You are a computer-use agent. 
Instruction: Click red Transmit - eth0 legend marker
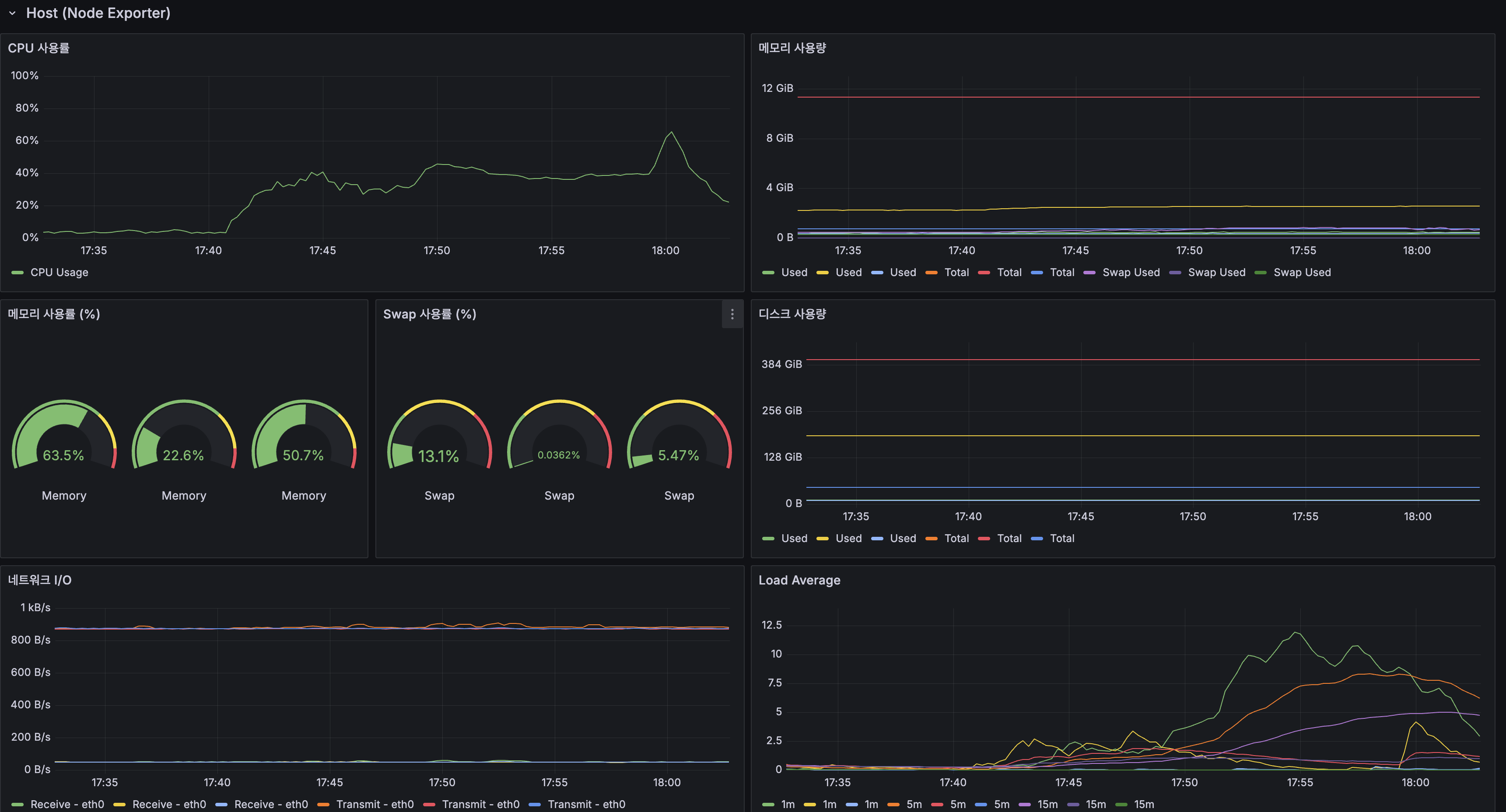[x=429, y=805]
